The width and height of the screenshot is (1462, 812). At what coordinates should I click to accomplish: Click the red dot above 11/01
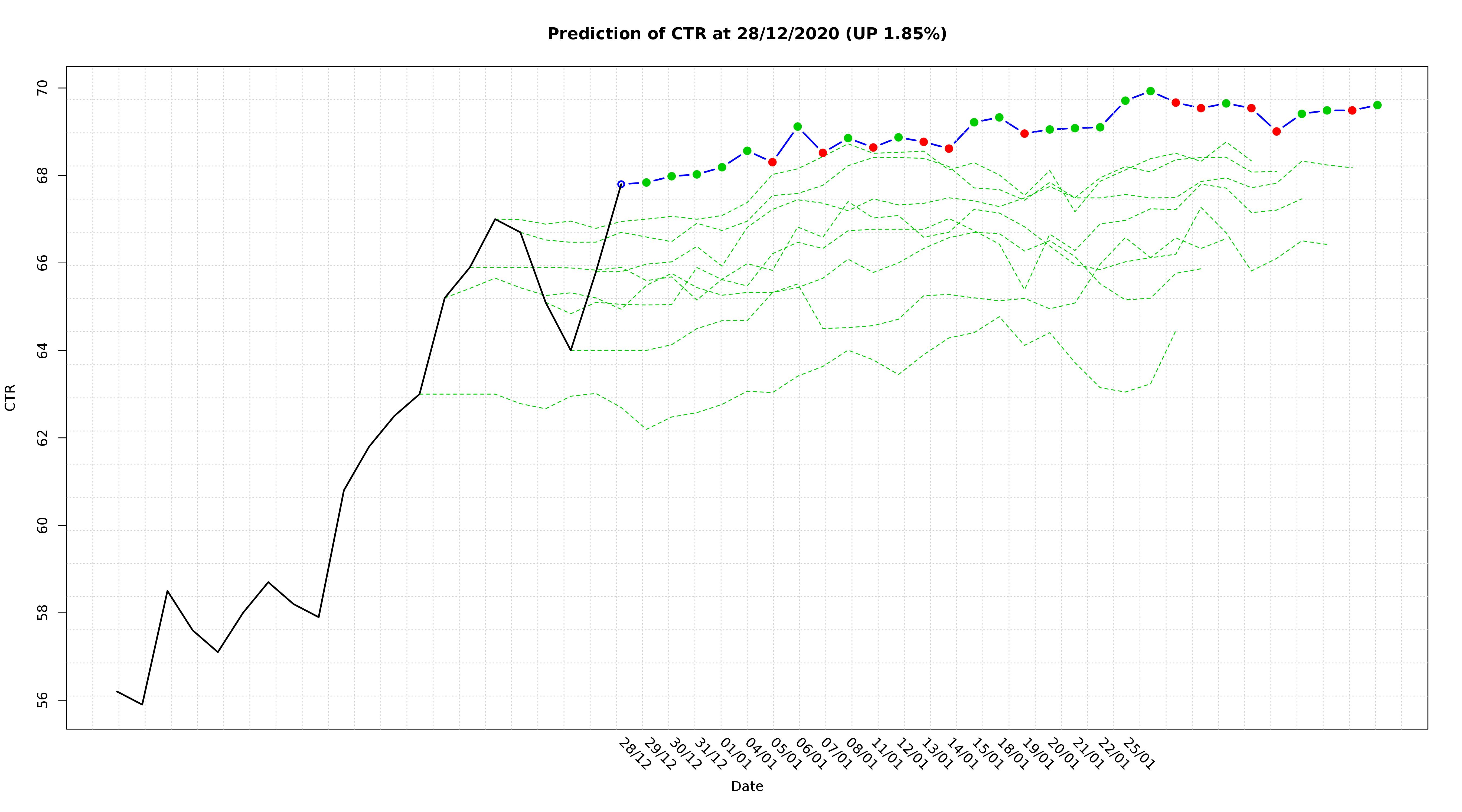coord(873,148)
